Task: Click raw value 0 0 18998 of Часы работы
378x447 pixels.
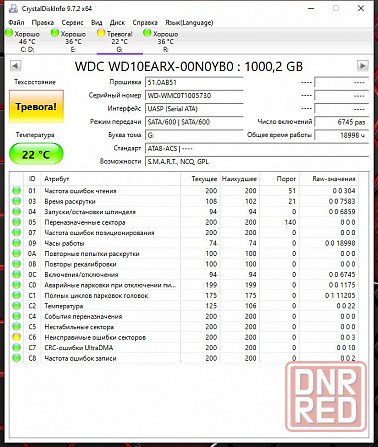Action: [x=340, y=243]
